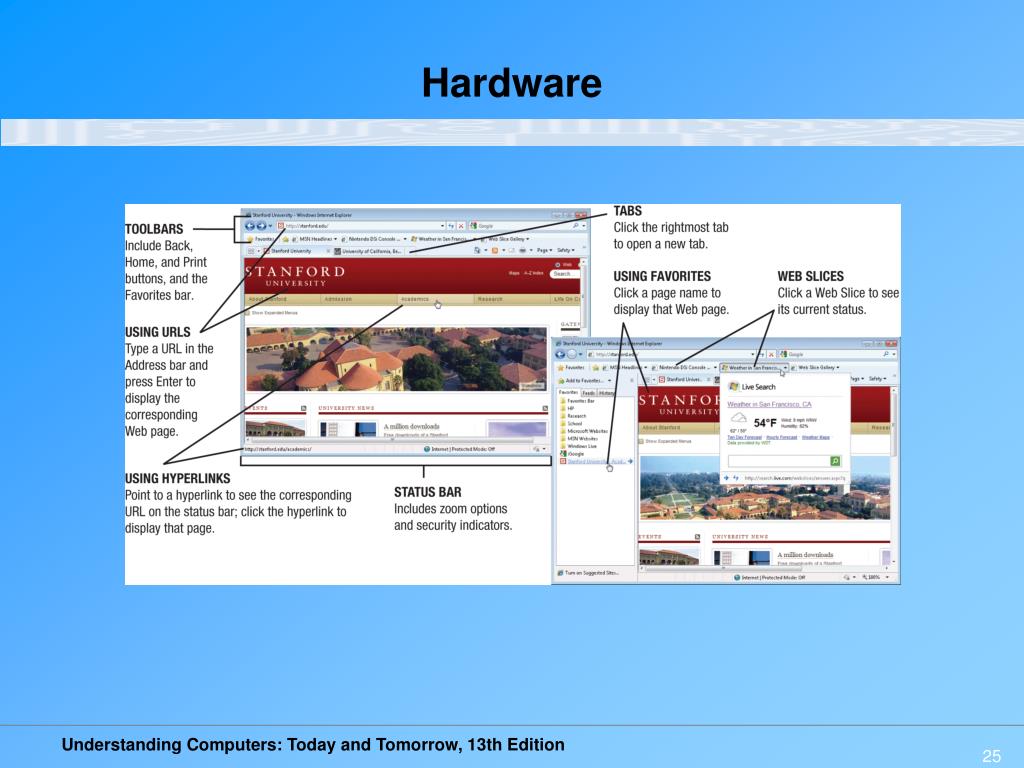Click green search button in Live Search popup

click(x=835, y=461)
